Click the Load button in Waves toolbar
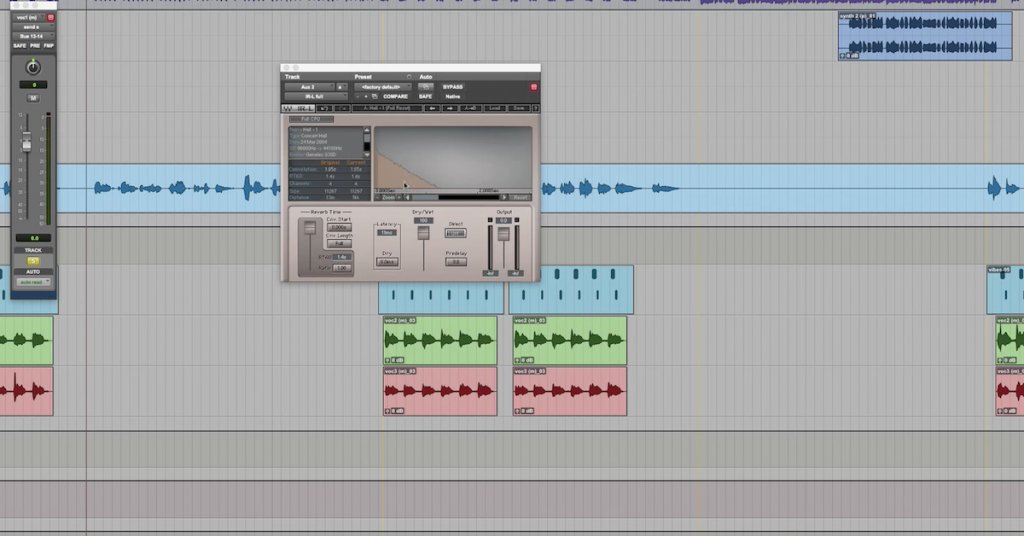1024x536 pixels. 494,108
